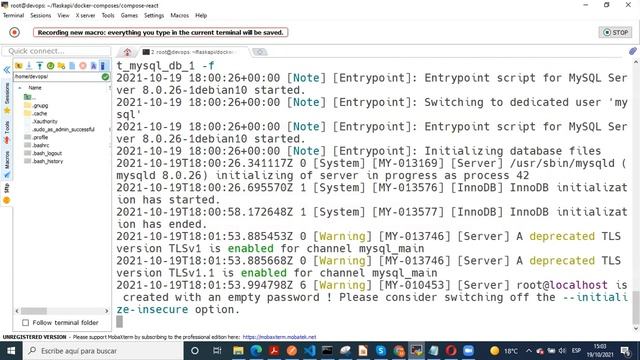Screen dimensions: 640x360
Task: Open Task View in the taskbar
Action: pos(217,351)
